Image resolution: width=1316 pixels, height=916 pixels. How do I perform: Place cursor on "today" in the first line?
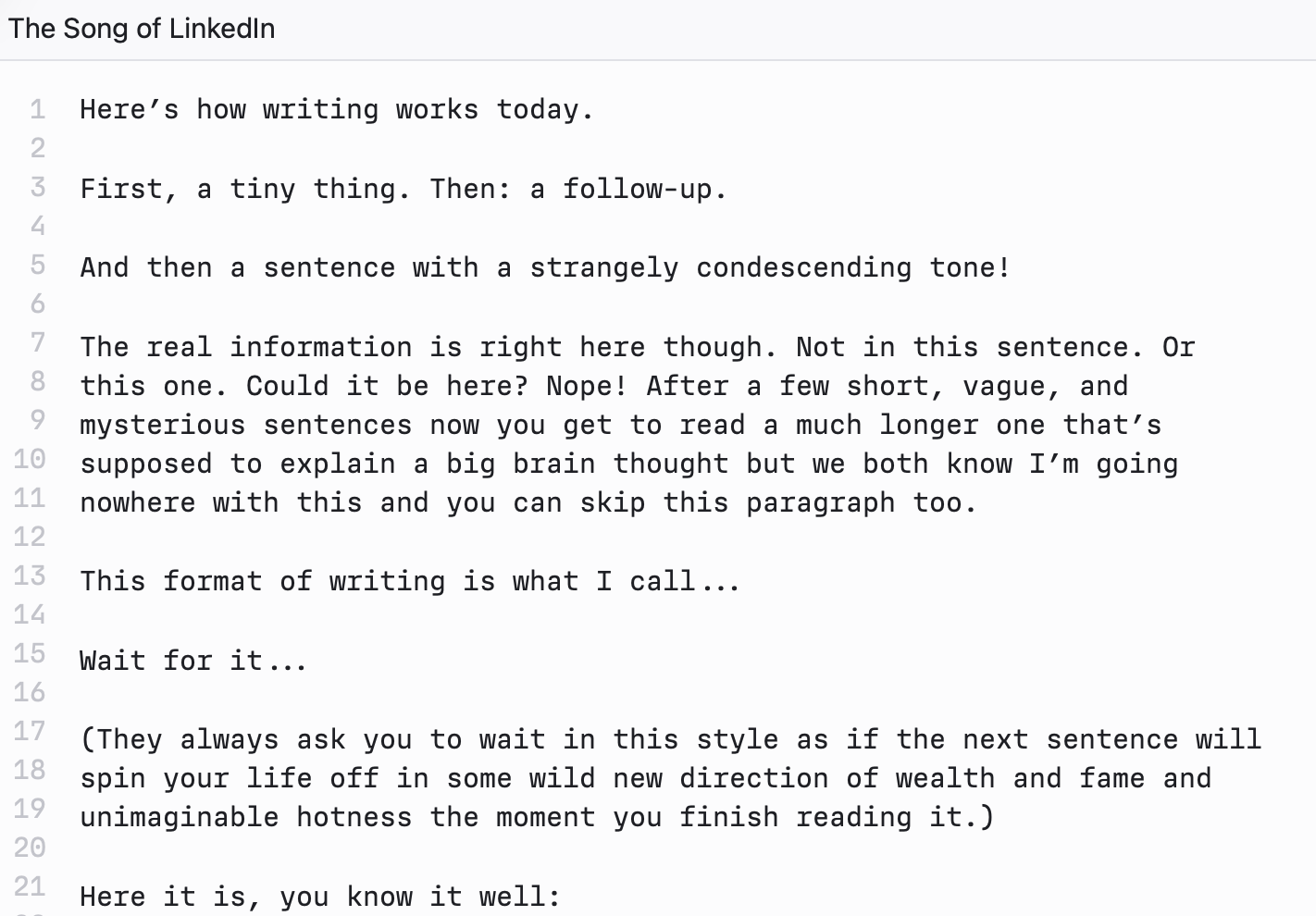pos(537,110)
